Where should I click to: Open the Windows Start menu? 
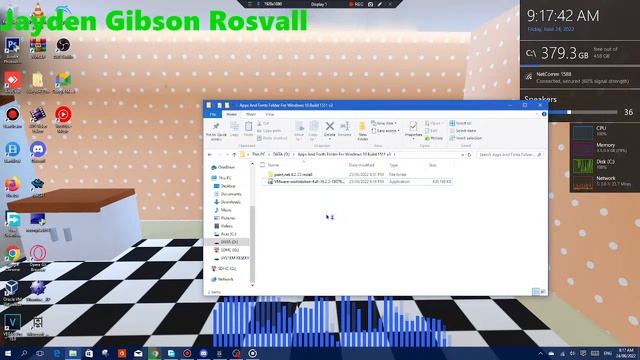tap(7, 353)
